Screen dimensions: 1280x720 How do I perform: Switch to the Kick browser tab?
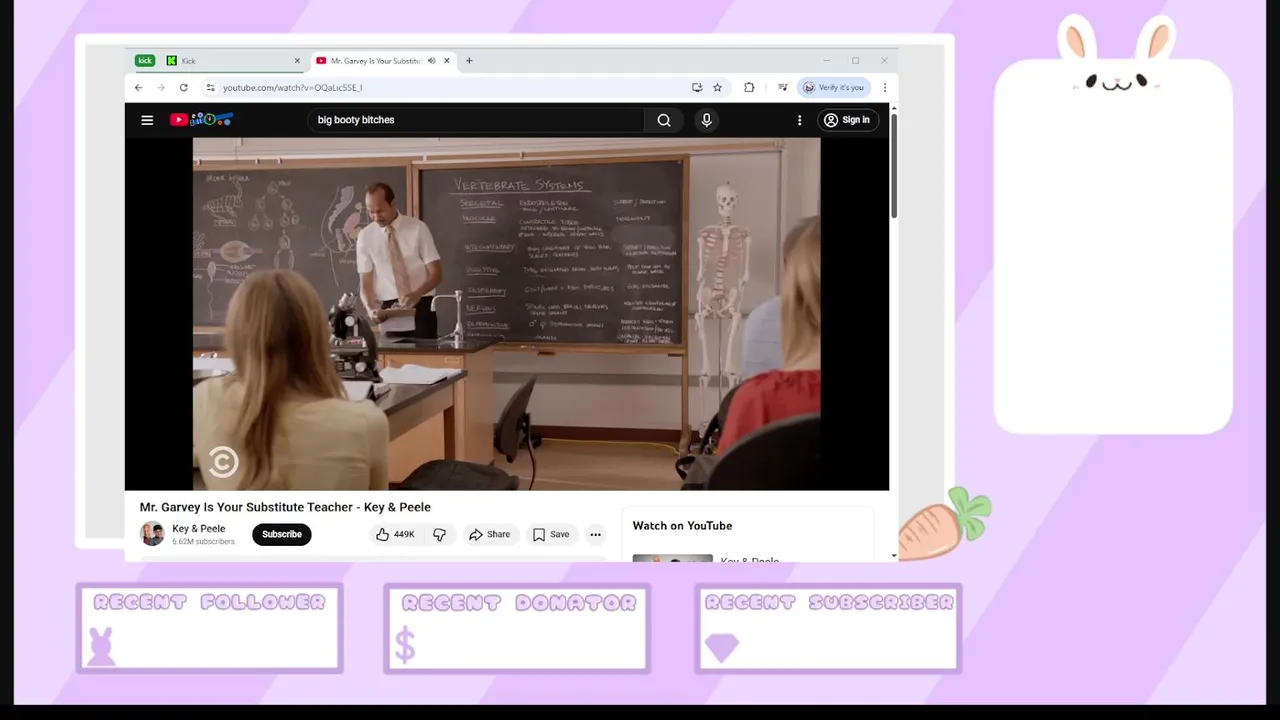pos(233,61)
